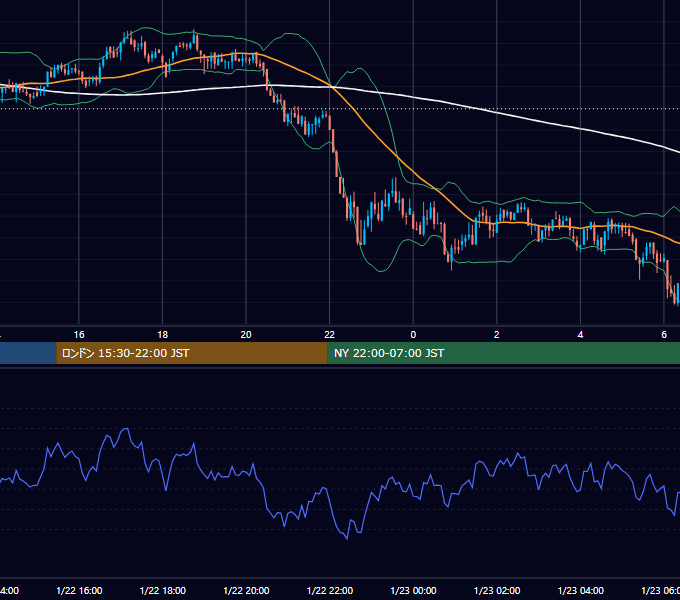
Task: Click the 20 hour label on the price chart axis
Action: tap(246, 335)
